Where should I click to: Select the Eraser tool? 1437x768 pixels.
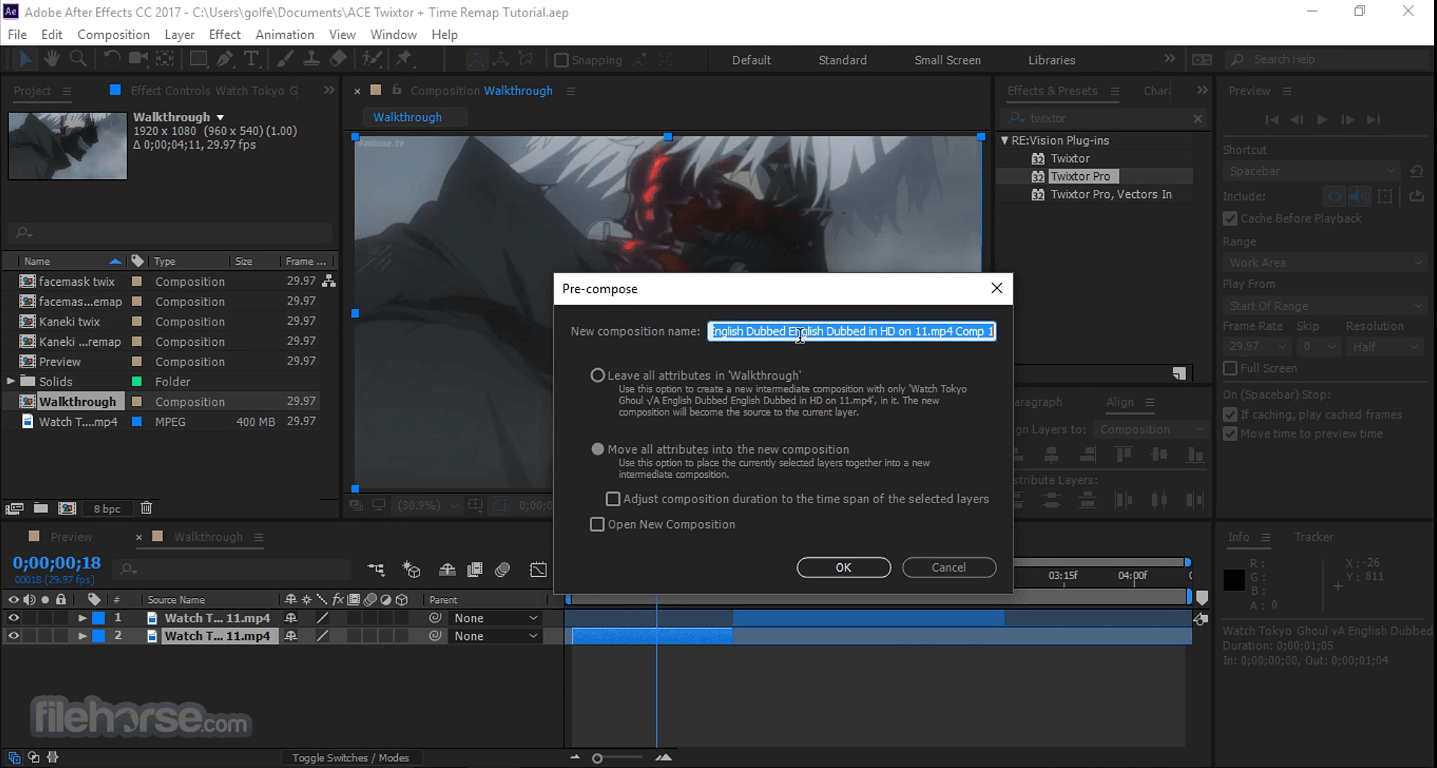coord(338,59)
